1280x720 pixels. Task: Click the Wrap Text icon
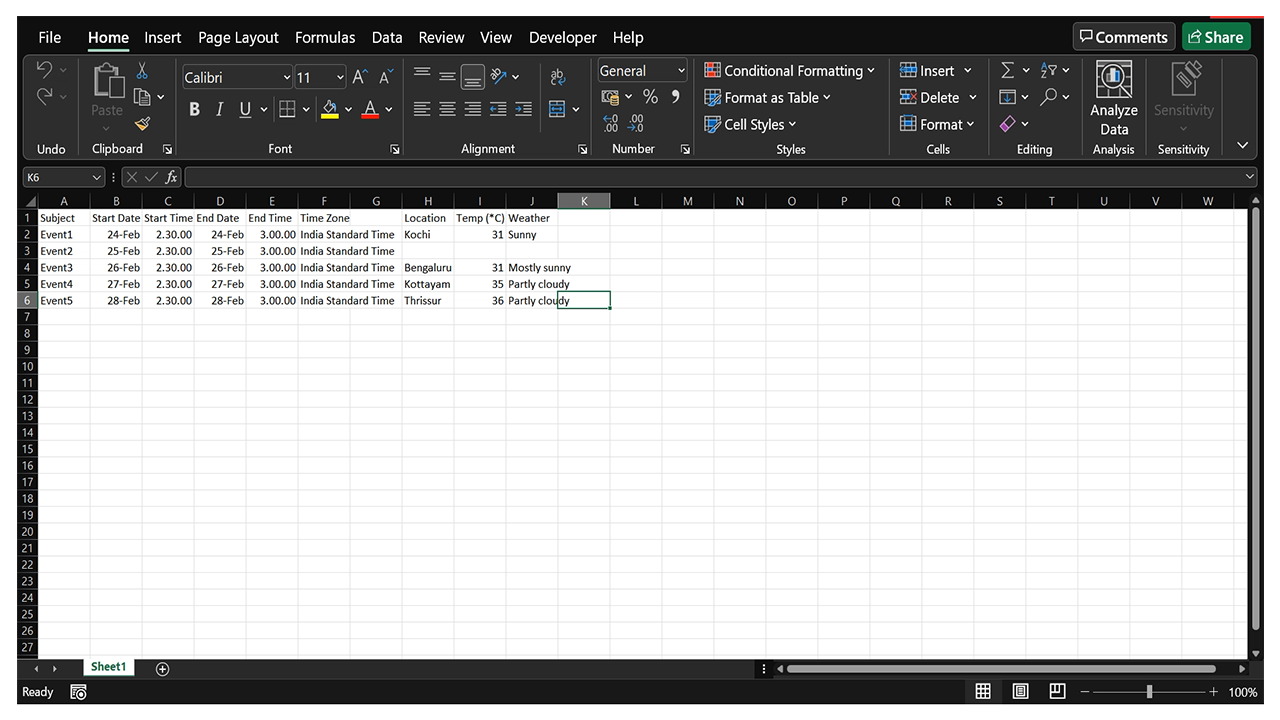coord(558,77)
